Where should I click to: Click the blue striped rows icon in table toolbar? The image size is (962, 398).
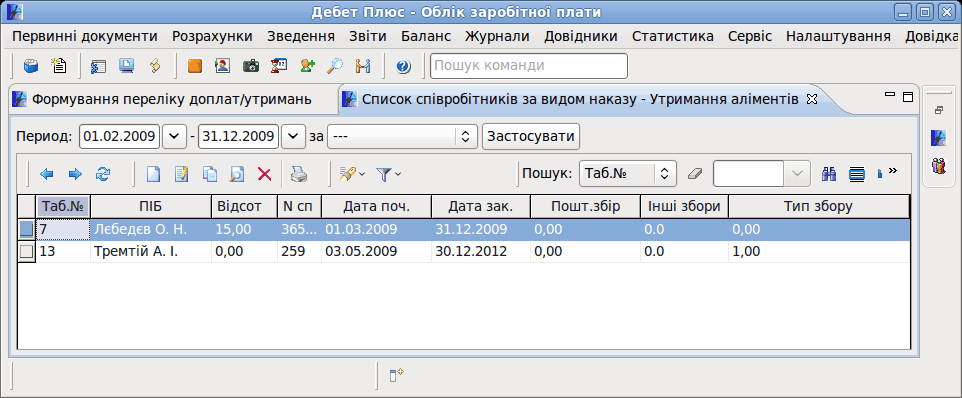(x=856, y=174)
